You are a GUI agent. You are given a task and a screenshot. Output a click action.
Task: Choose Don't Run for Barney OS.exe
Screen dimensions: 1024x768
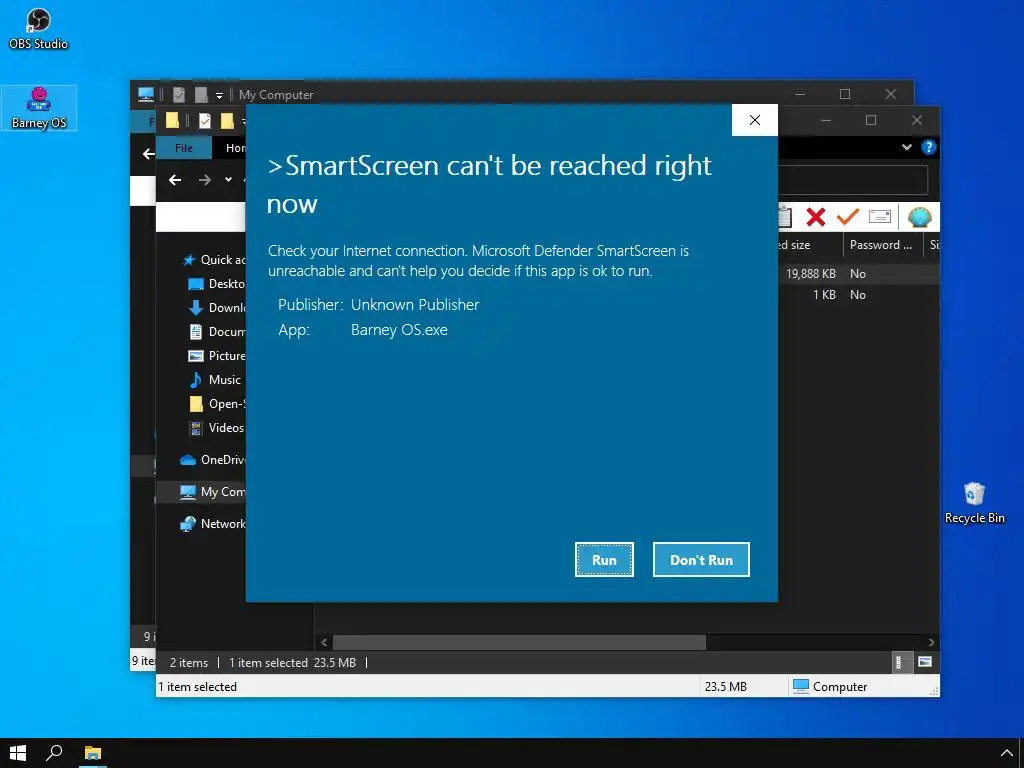701,560
